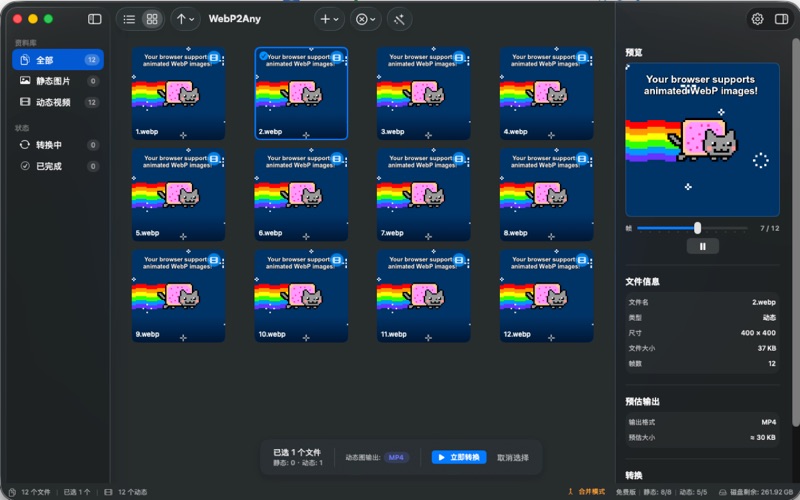
Task: Click animated badge icon on 5.webp
Action: click(x=214, y=159)
